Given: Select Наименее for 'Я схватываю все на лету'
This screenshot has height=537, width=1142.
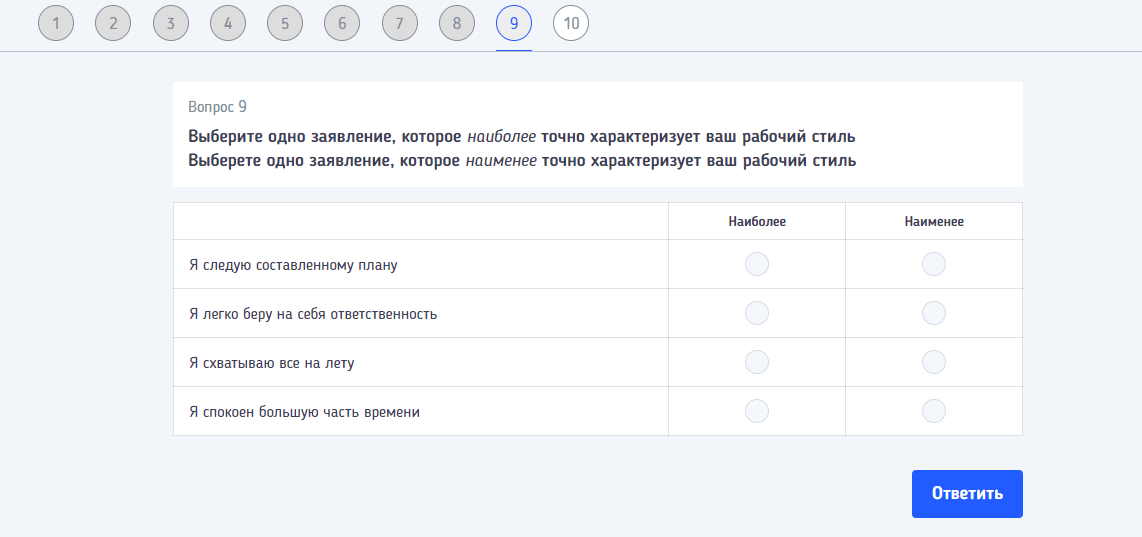Looking at the screenshot, I should coord(933,362).
